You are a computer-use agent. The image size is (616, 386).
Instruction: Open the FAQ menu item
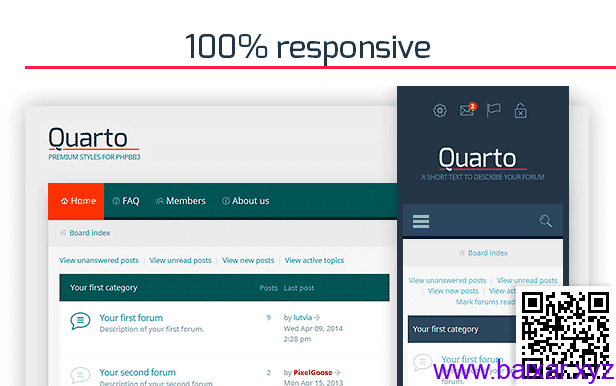(126, 201)
